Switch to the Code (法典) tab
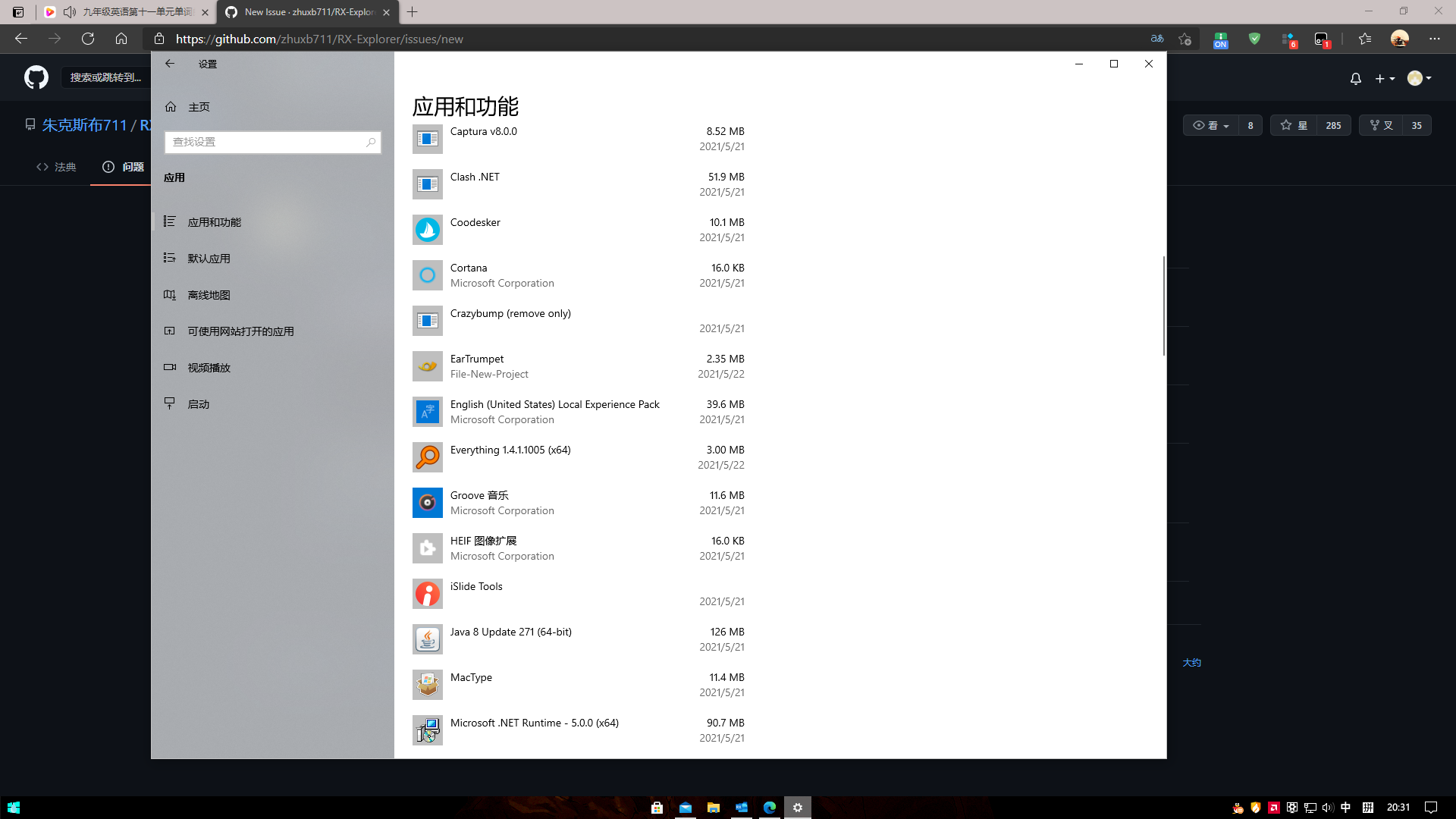This screenshot has width=1456, height=819. pyautogui.click(x=56, y=167)
